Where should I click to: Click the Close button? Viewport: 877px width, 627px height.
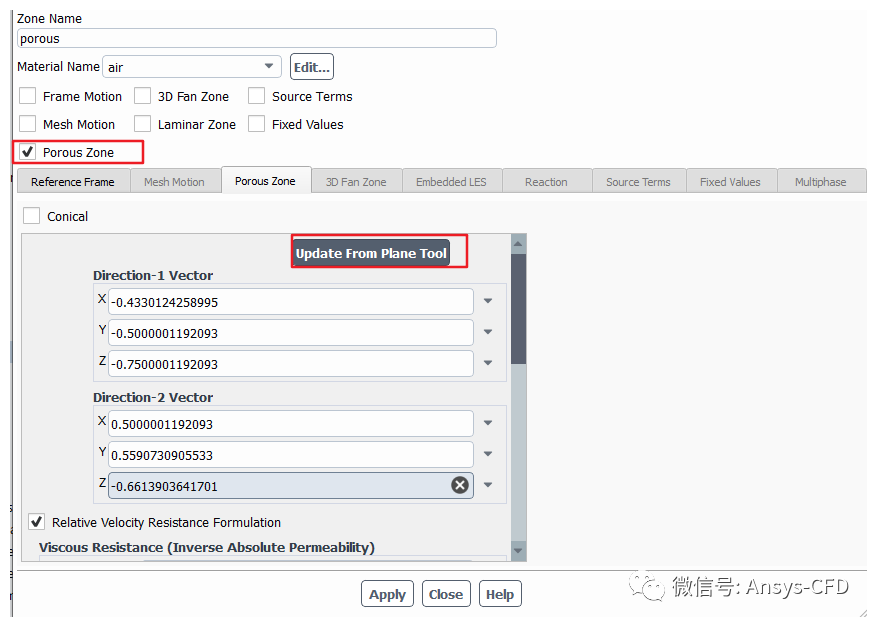pos(446,594)
